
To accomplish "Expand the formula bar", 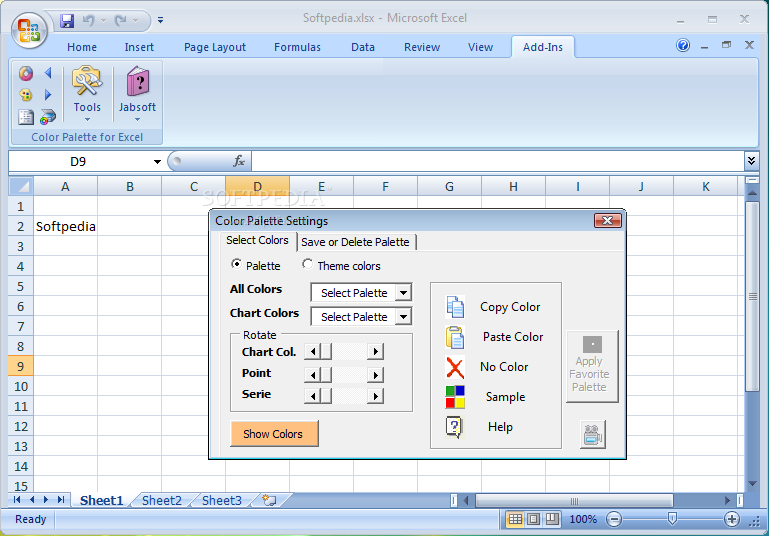I will coord(751,161).
